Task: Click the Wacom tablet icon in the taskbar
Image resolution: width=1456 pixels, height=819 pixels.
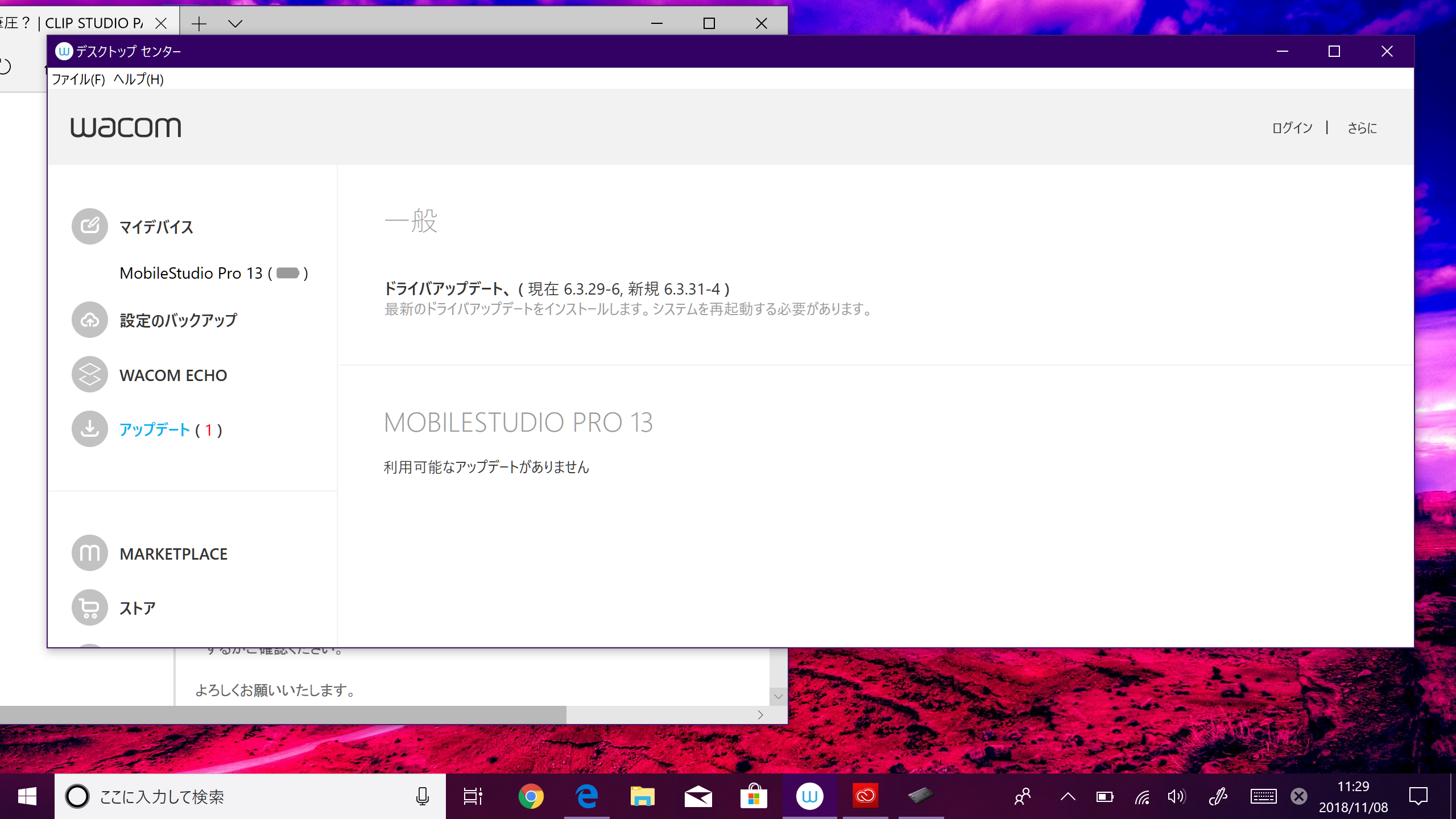Action: [x=921, y=796]
